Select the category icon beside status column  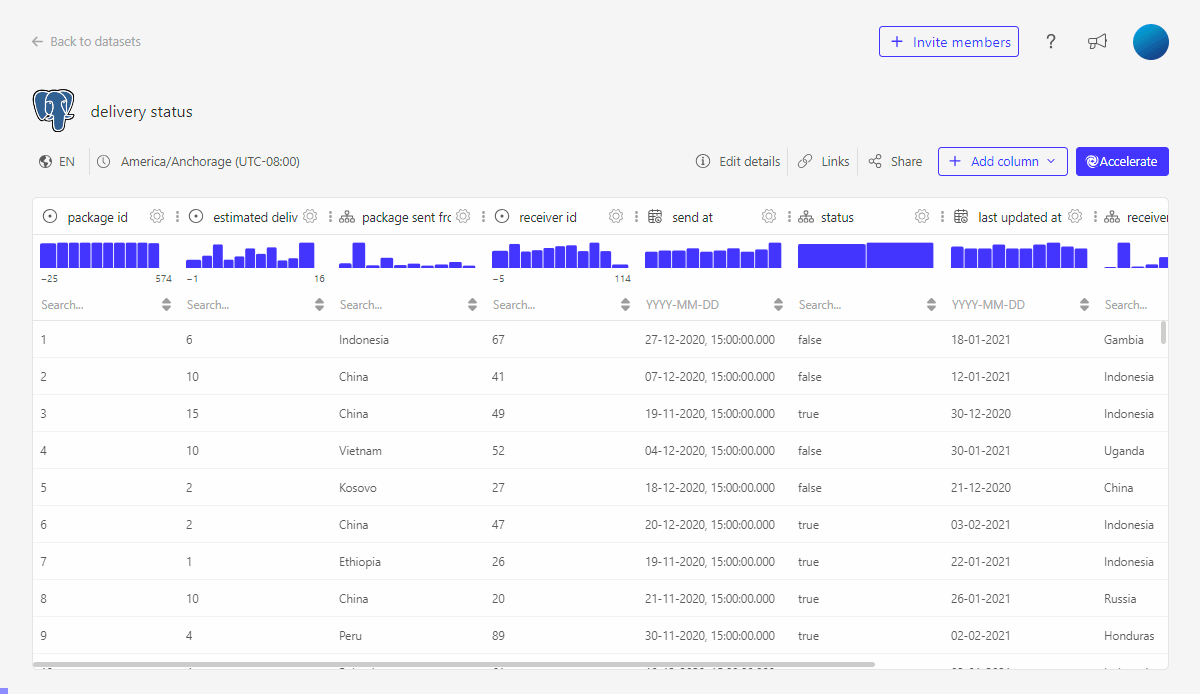pos(805,216)
